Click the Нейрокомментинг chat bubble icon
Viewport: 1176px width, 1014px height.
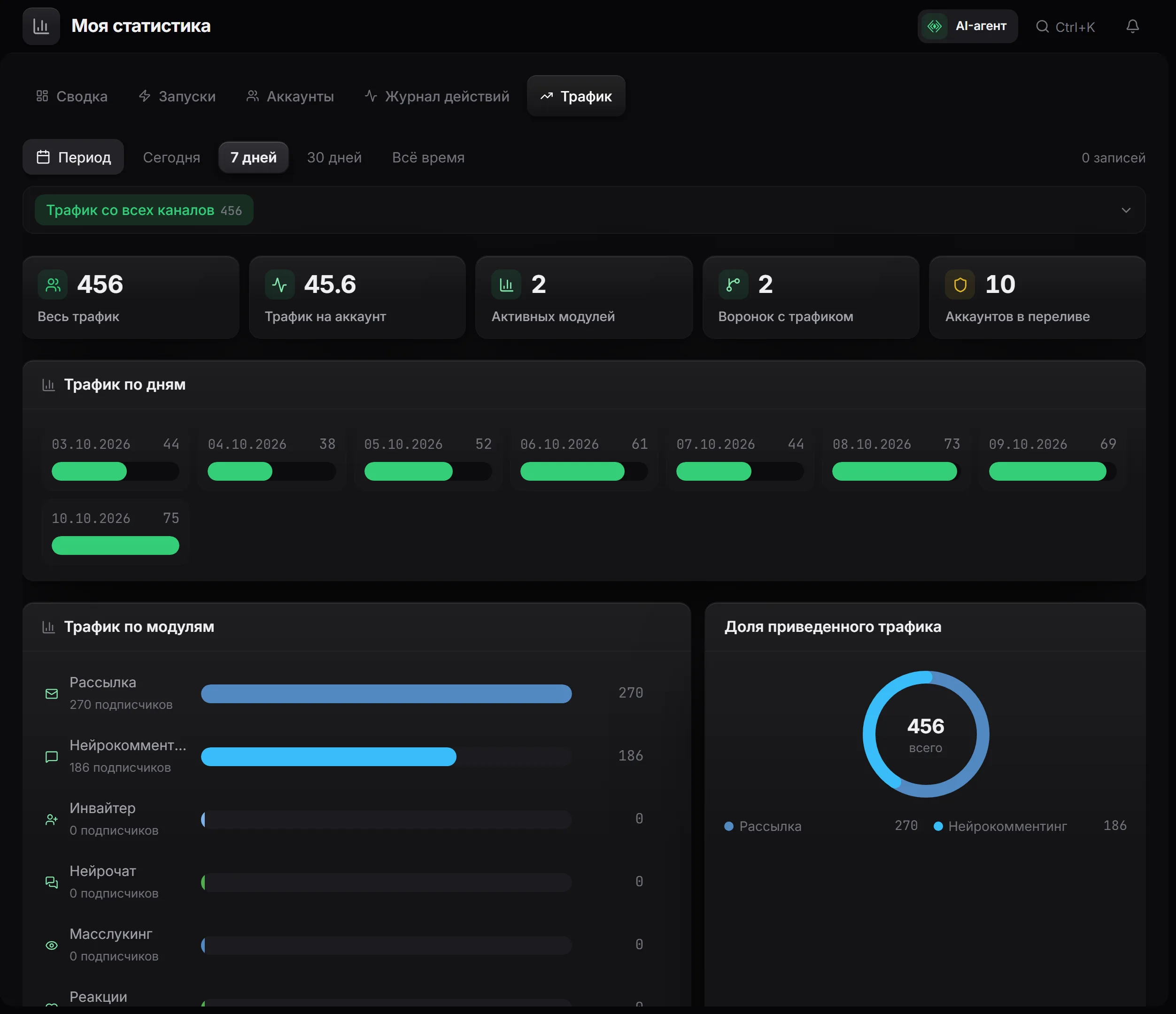[52, 757]
